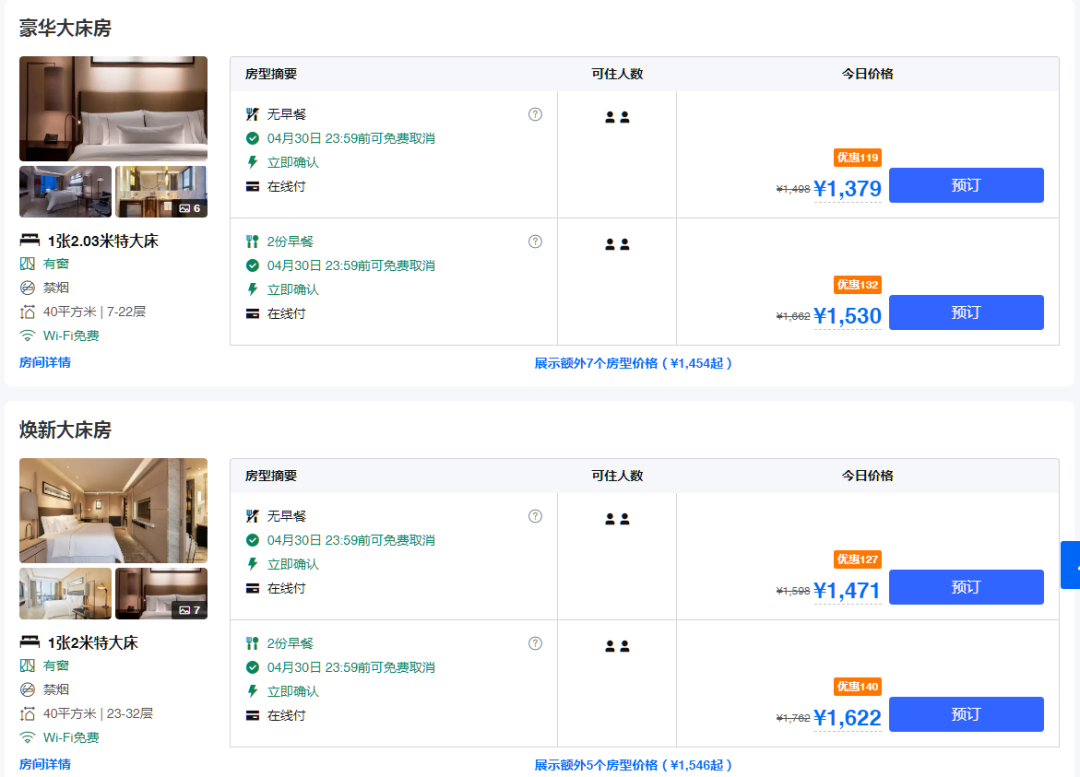Book 豪华大床房 with 2 breakfasts at ¥1,530
The height and width of the screenshot is (777, 1080).
[965, 313]
